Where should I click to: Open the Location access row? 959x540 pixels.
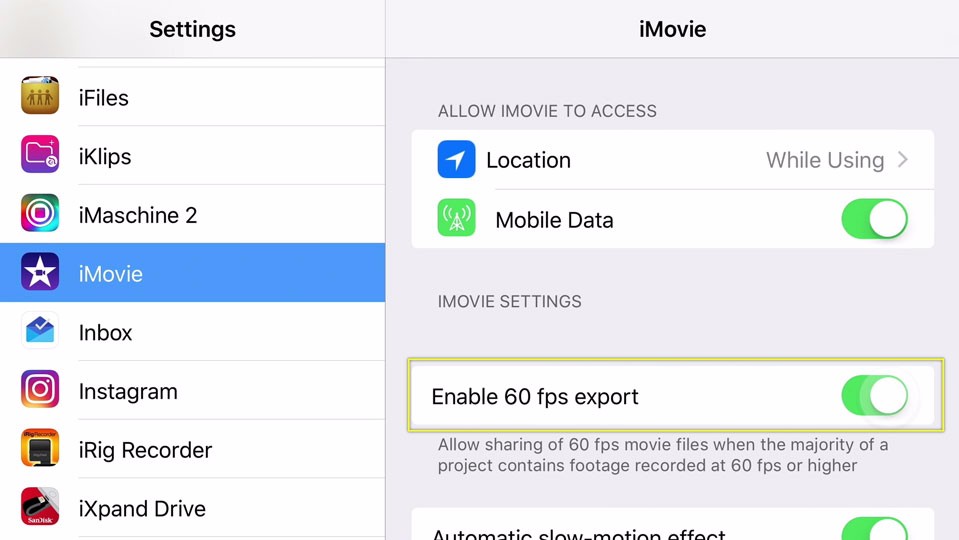point(673,160)
